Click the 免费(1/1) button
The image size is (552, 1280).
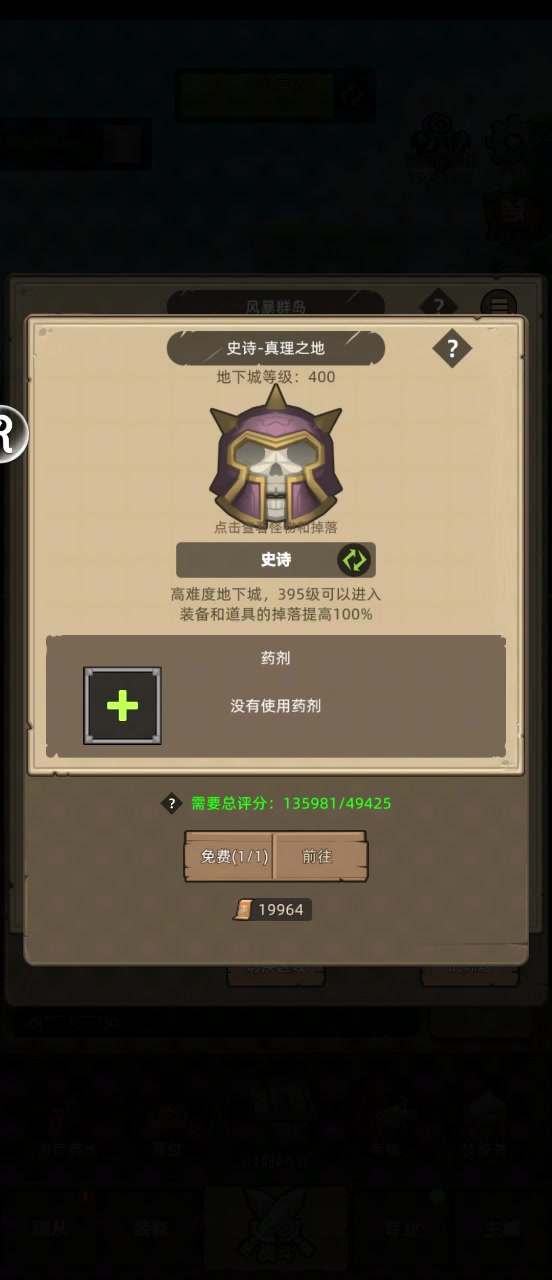230,857
